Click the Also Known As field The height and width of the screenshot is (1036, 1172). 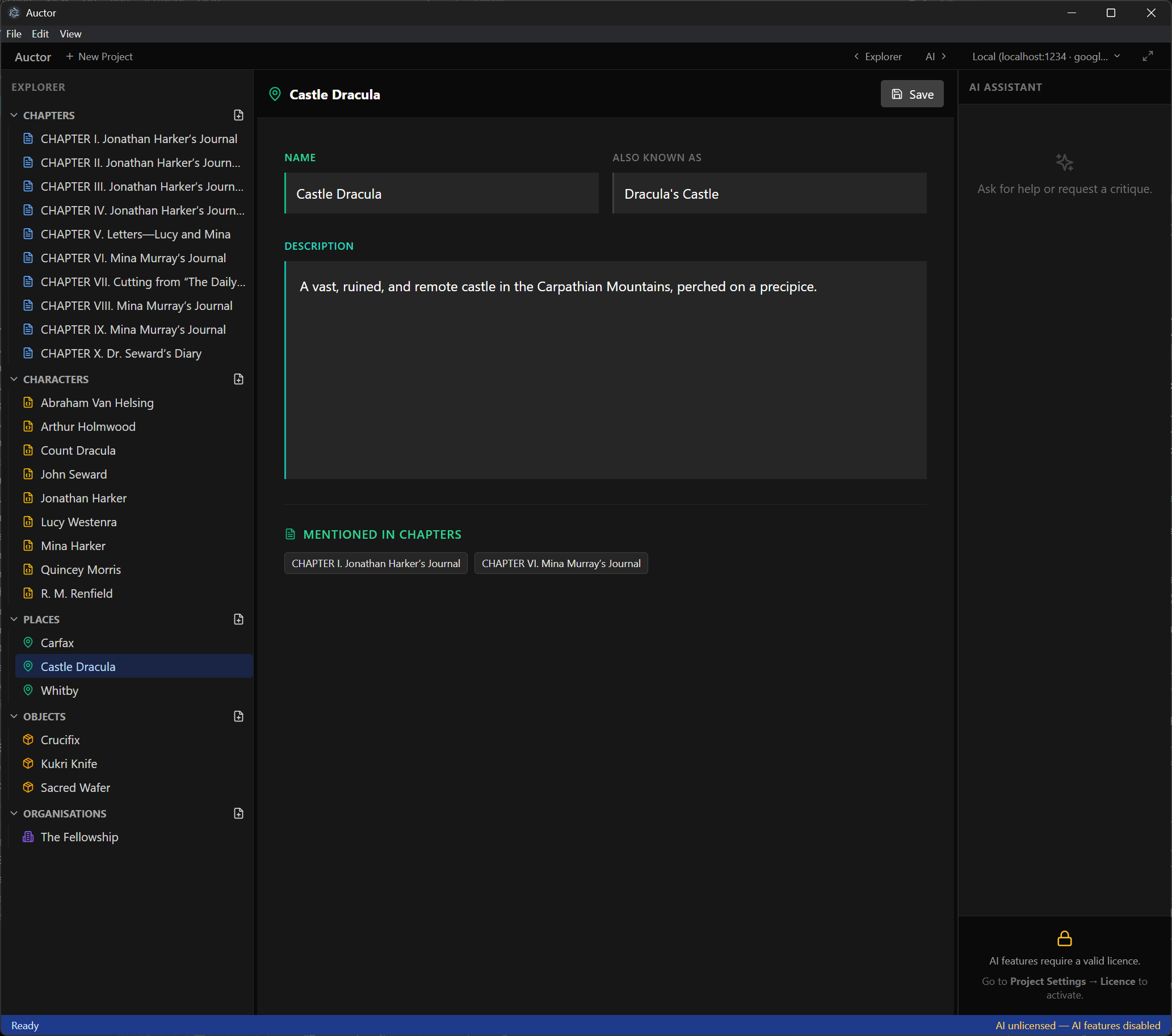tap(770, 194)
